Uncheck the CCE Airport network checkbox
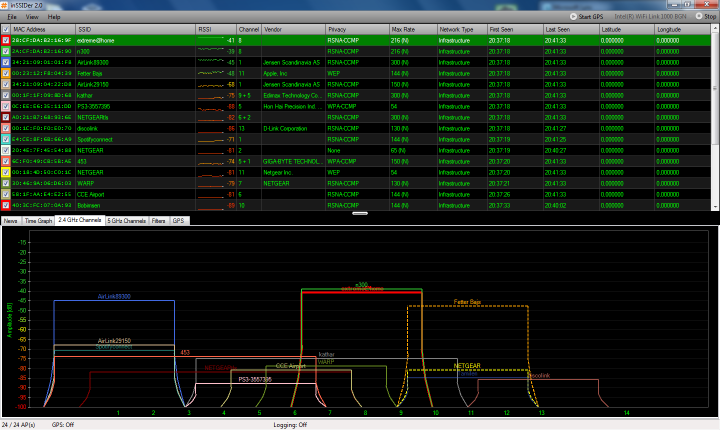 pyautogui.click(x=6, y=194)
